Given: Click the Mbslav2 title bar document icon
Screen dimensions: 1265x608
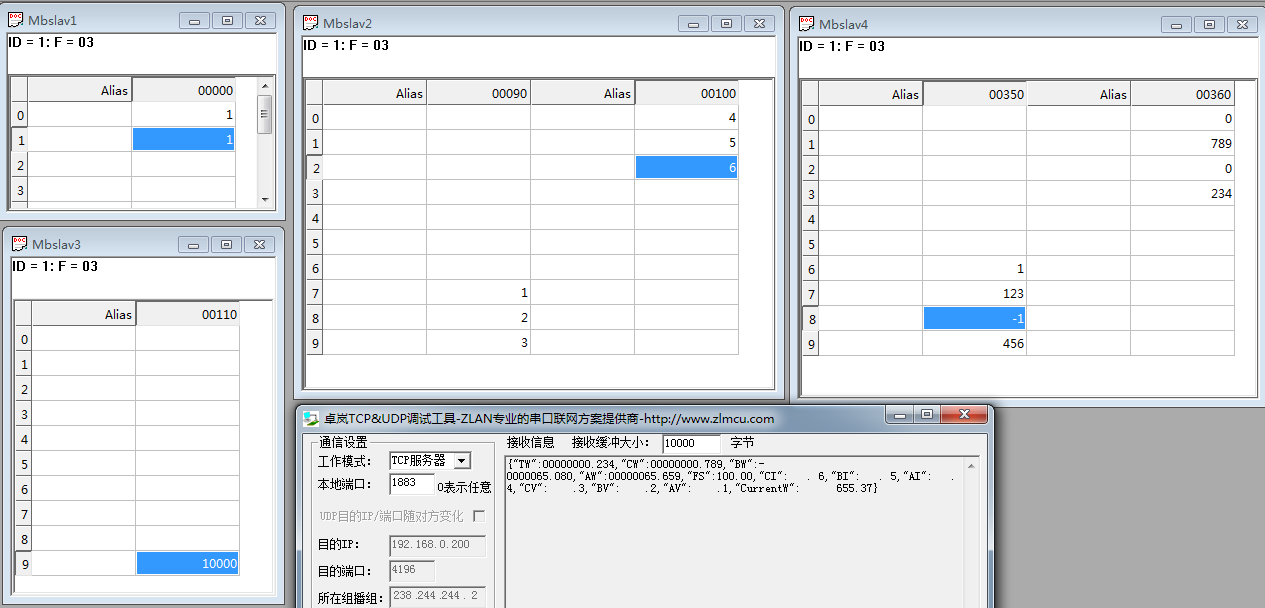Looking at the screenshot, I should 311,23.
